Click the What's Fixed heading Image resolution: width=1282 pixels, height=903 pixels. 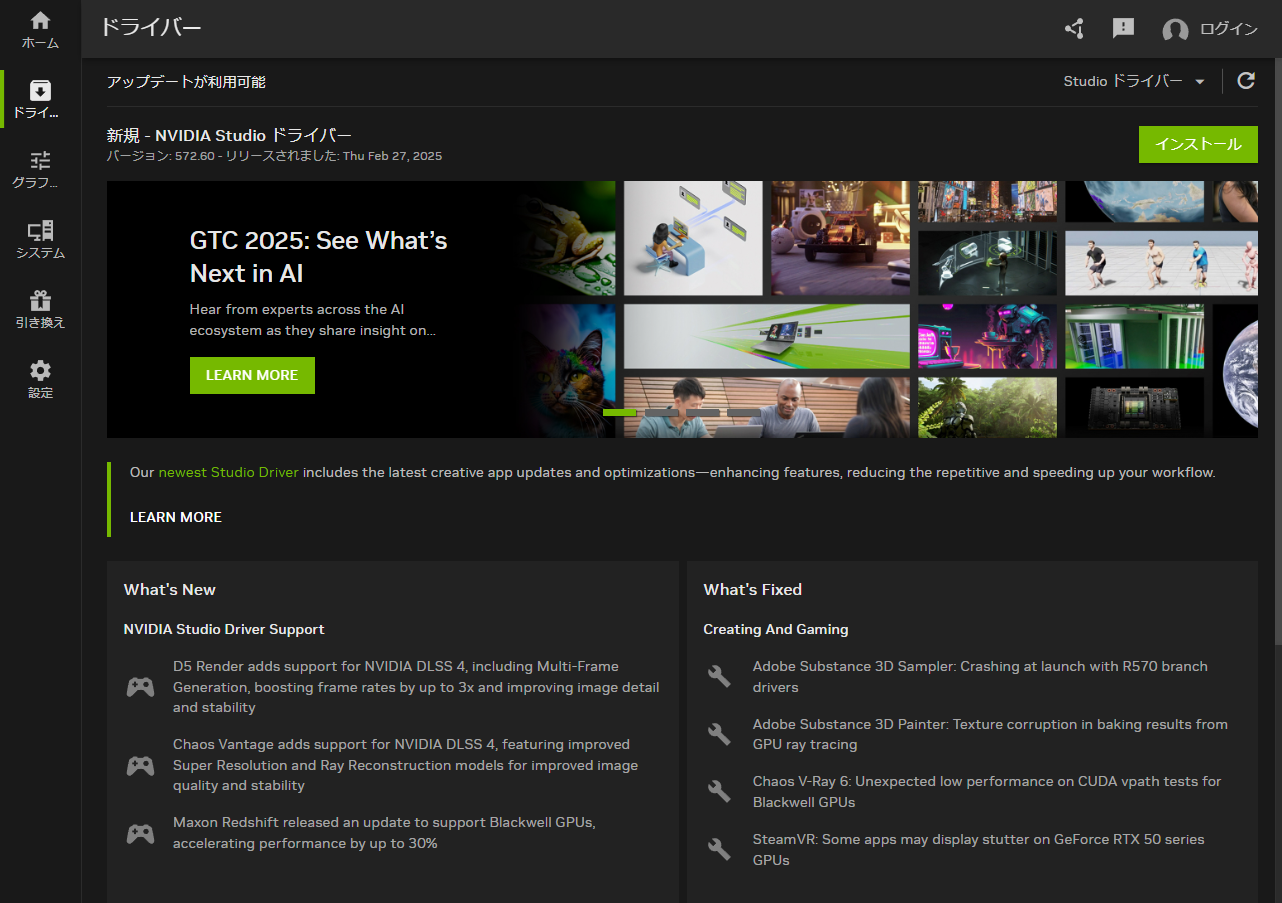coord(753,590)
